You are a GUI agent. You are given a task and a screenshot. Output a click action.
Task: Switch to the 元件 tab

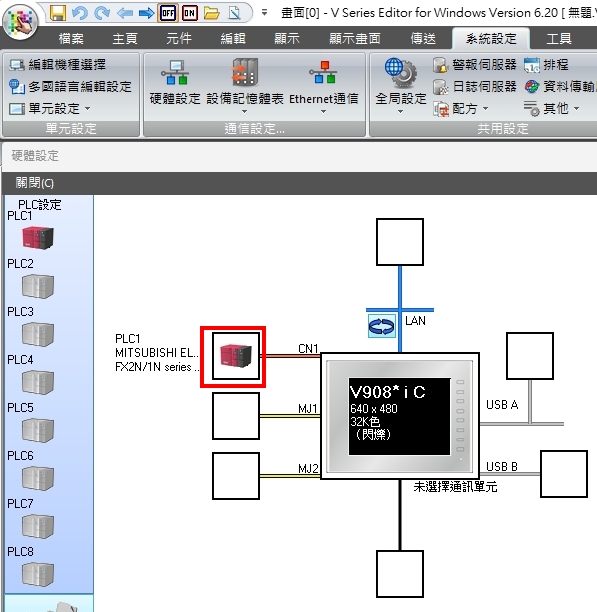point(179,38)
